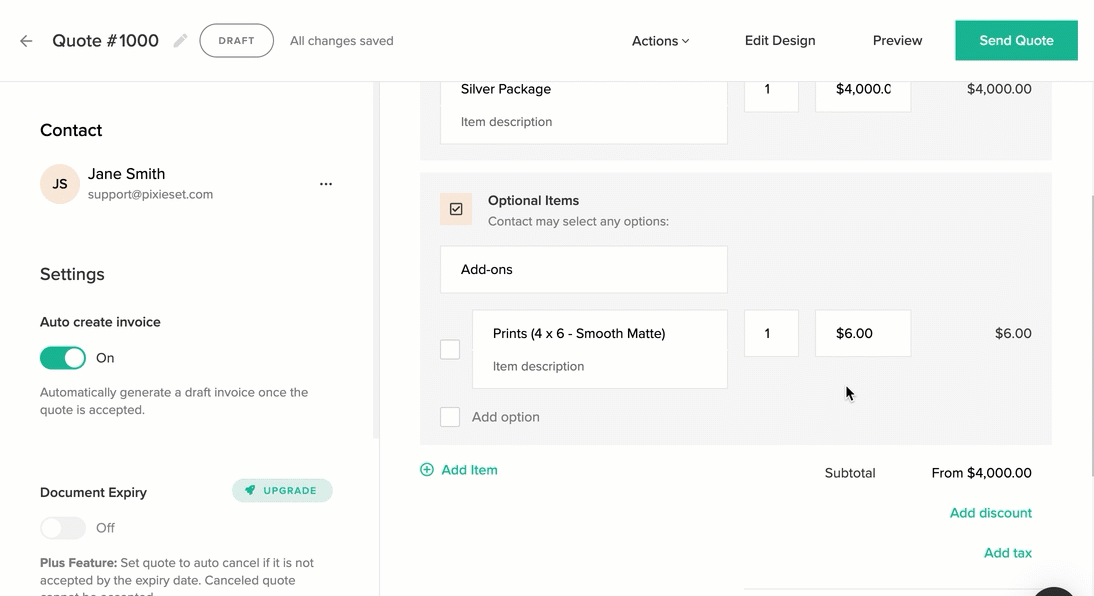Screen dimensions: 1094x596
Task: Check the Prints 4x6 option checkbox
Action: 449,349
